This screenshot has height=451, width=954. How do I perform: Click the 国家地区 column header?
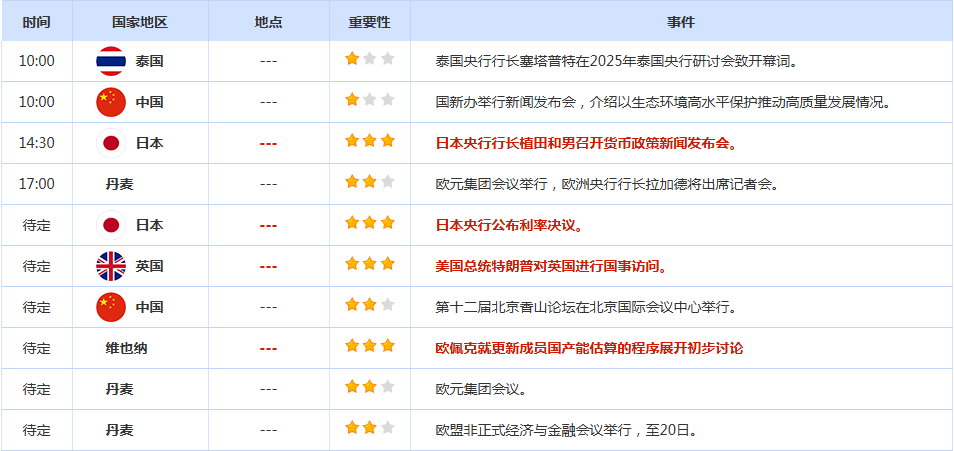[x=140, y=21]
